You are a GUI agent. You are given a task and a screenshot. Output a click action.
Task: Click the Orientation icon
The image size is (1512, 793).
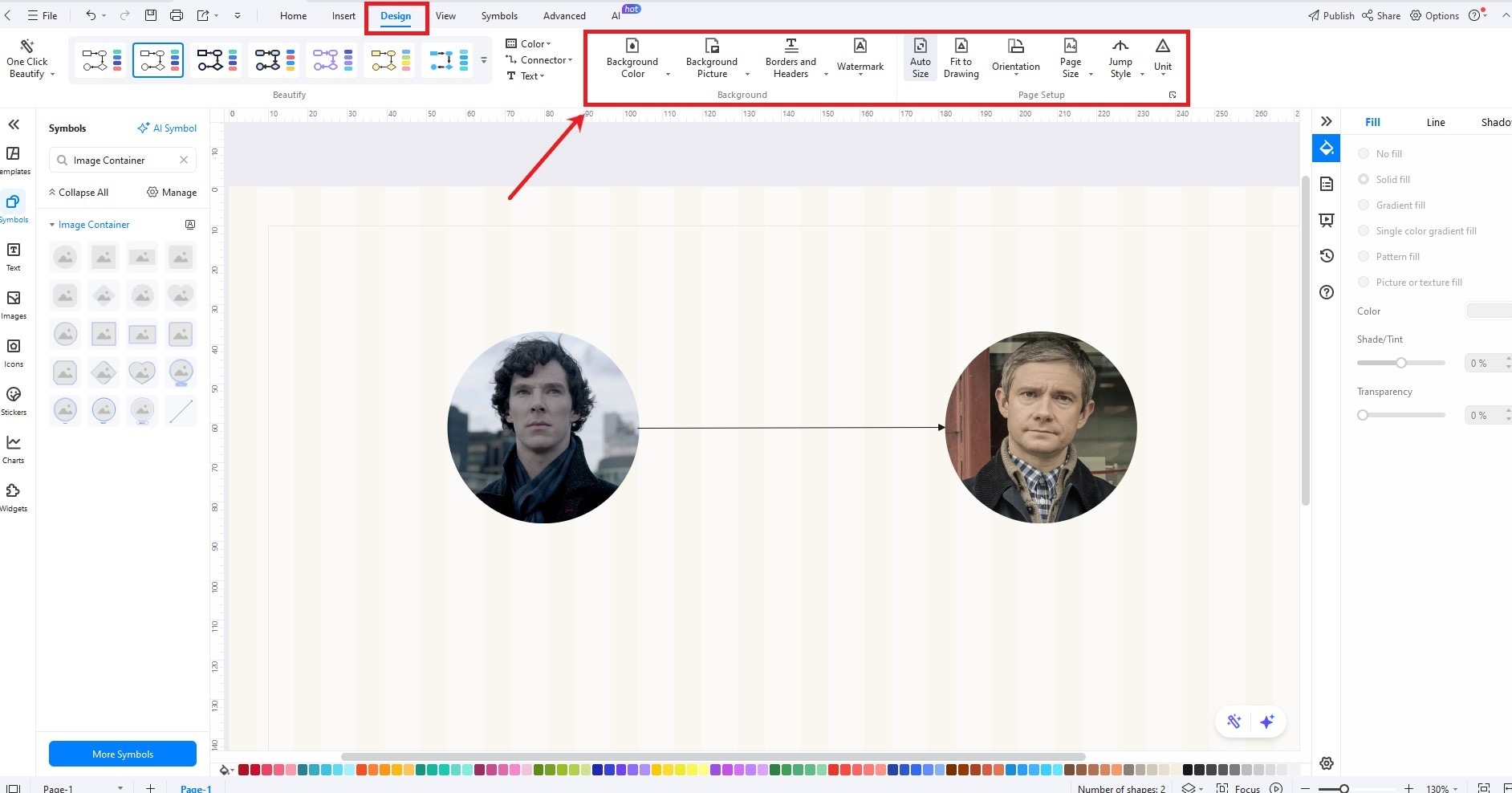point(1016,46)
